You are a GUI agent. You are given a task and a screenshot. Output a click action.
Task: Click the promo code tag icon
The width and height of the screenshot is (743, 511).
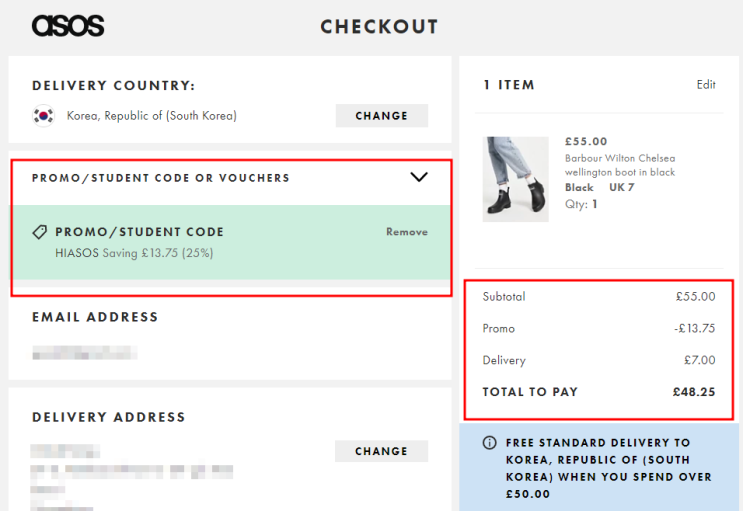[40, 232]
